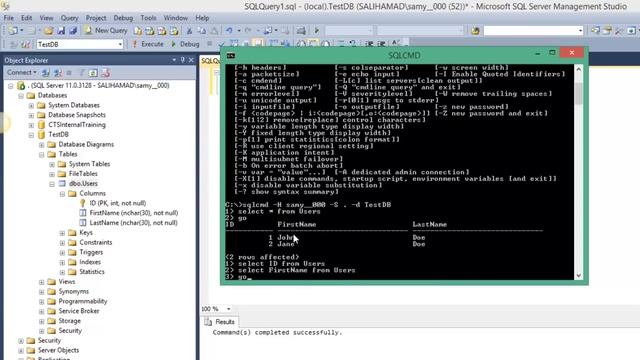Open the Tools menu
The image size is (640, 360).
coord(148,18)
